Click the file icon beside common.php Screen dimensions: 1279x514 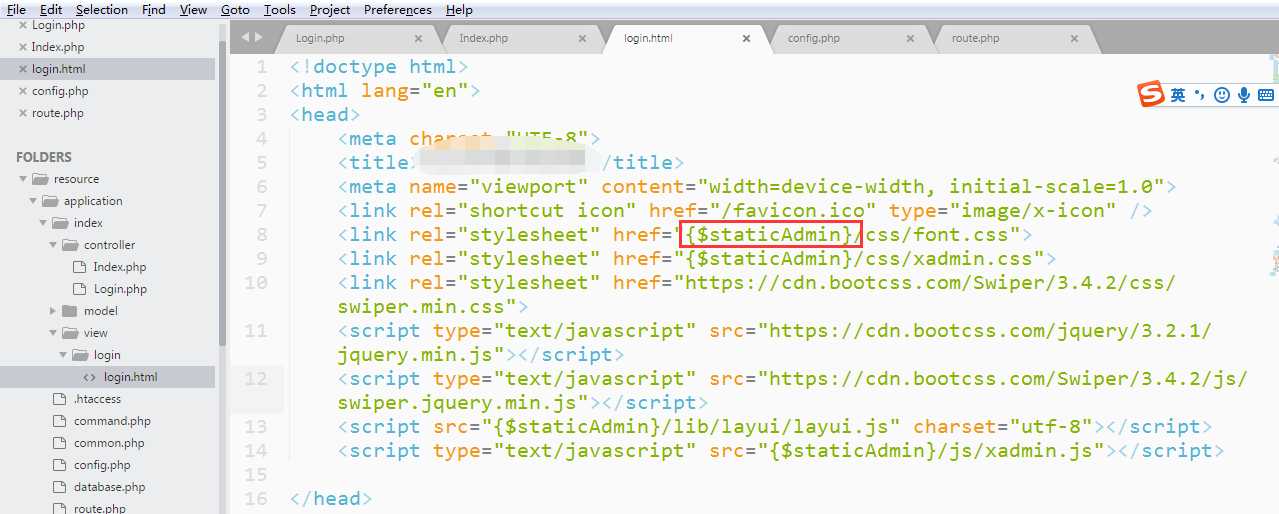point(60,443)
